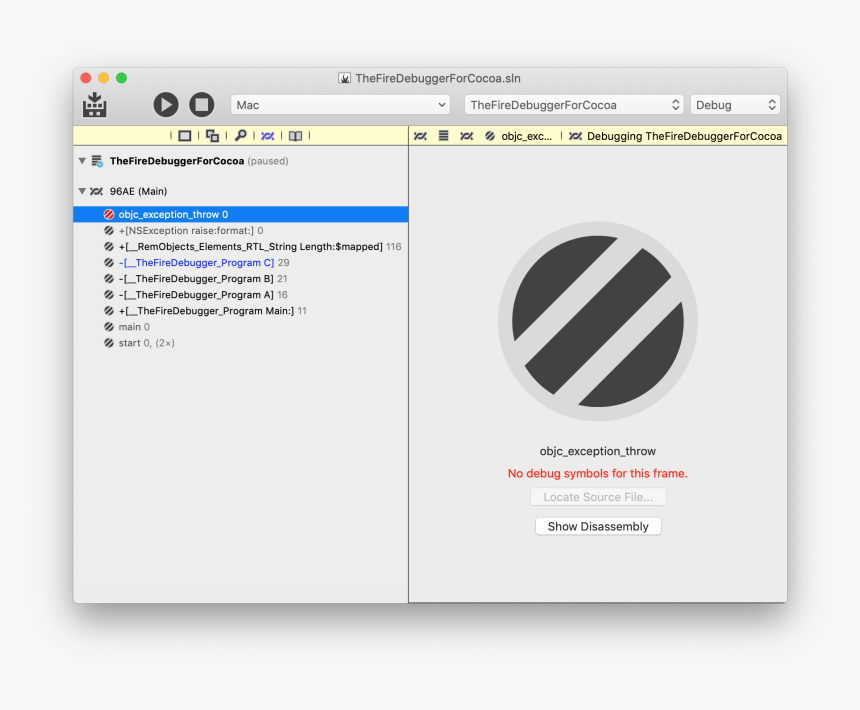Select the single-frame view icon
Screen dimensions: 860x710
click(x=186, y=135)
